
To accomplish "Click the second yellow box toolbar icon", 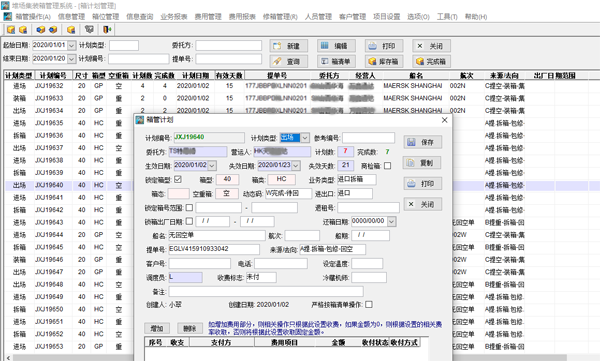I will point(23,29).
